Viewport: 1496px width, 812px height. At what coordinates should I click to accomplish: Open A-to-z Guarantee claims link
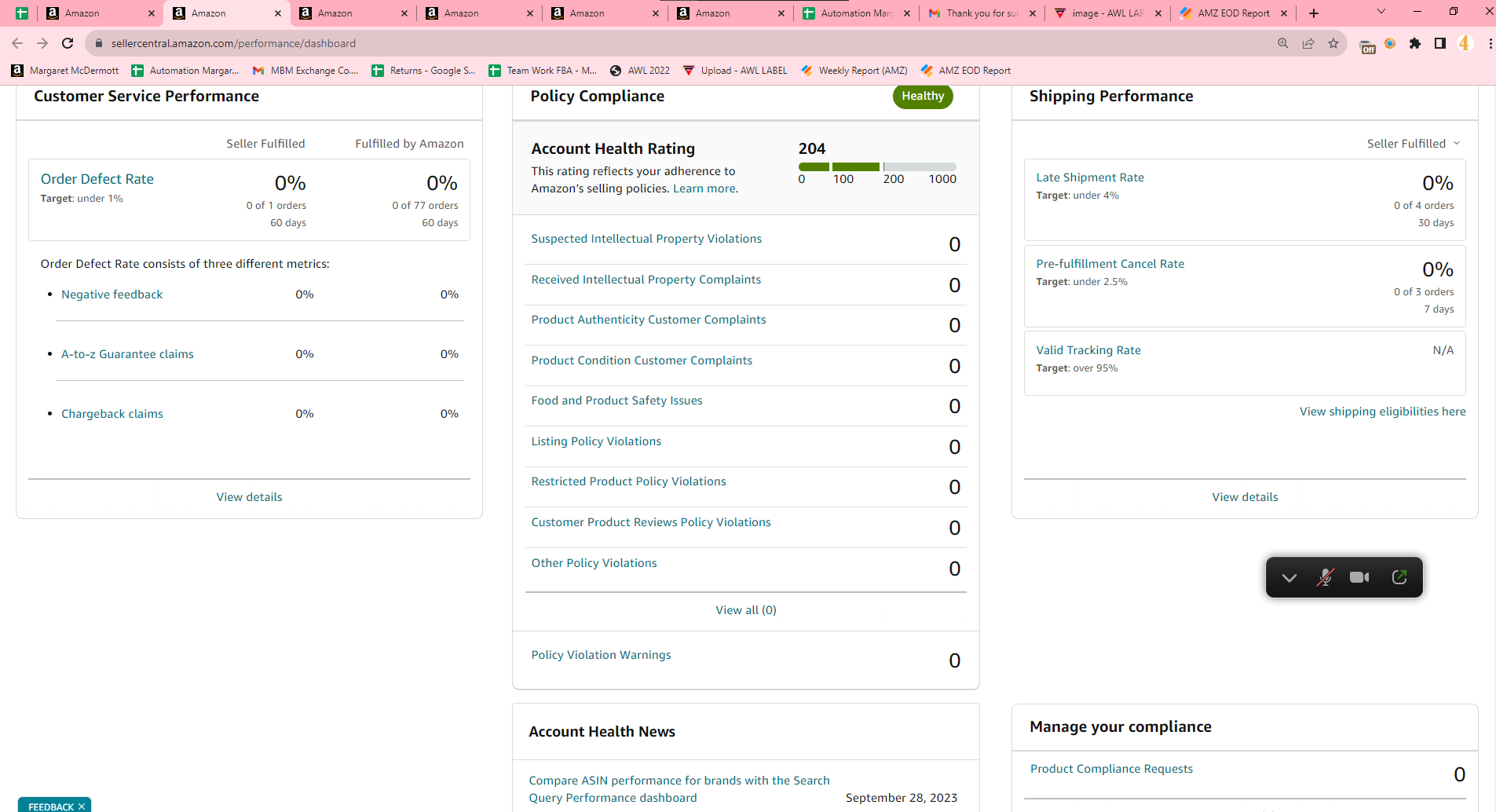tap(127, 354)
